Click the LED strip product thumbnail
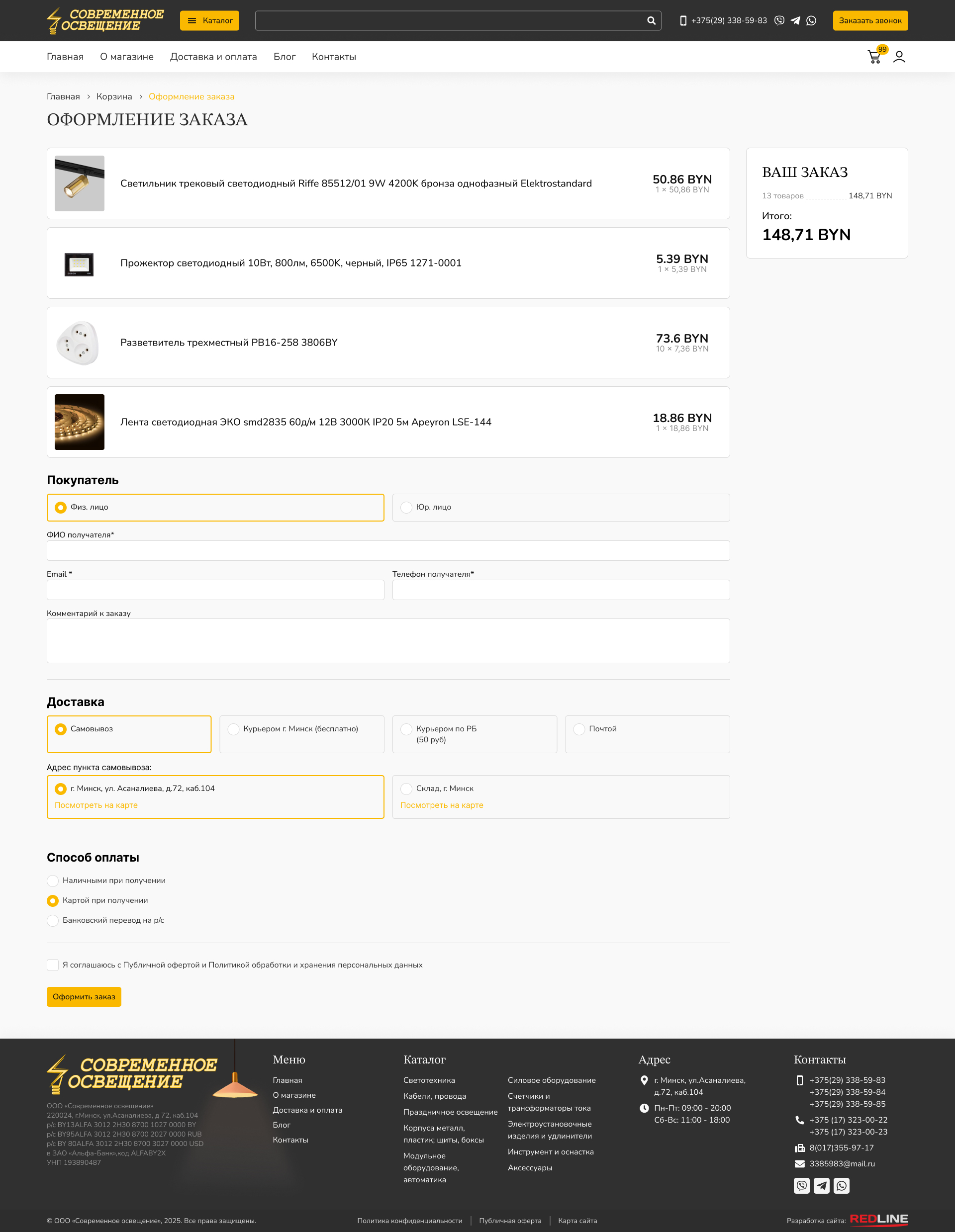The height and width of the screenshot is (1232, 955). pyautogui.click(x=80, y=422)
